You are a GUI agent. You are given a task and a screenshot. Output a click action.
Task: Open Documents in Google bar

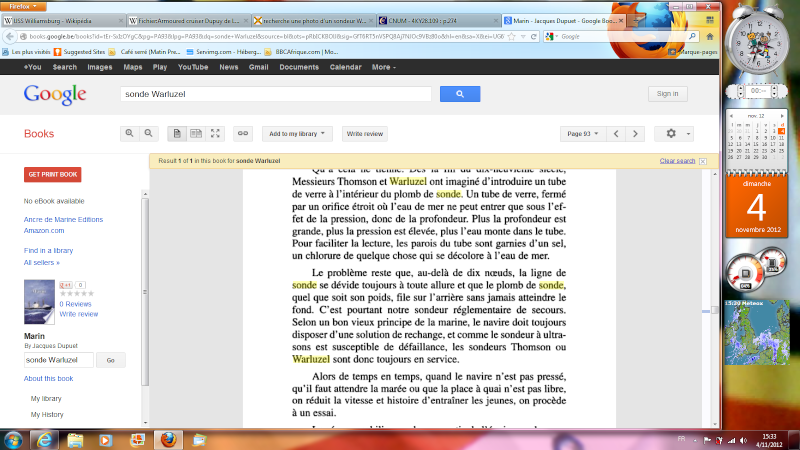tap(299, 67)
